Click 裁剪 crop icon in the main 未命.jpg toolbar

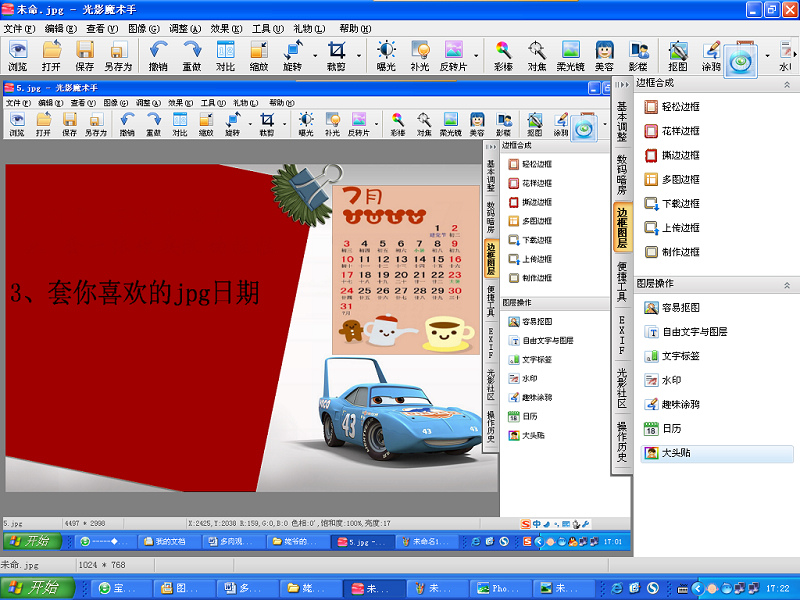336,56
